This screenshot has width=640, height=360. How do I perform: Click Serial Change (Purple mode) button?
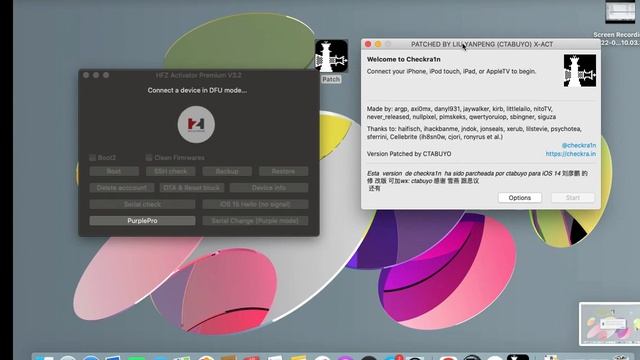point(255,220)
